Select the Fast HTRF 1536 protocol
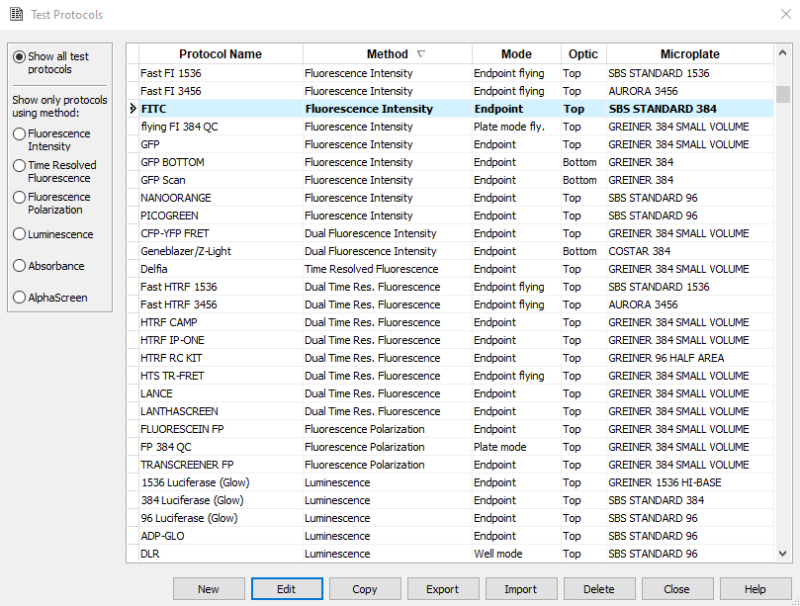Screen dimensions: 800x606 point(179,287)
